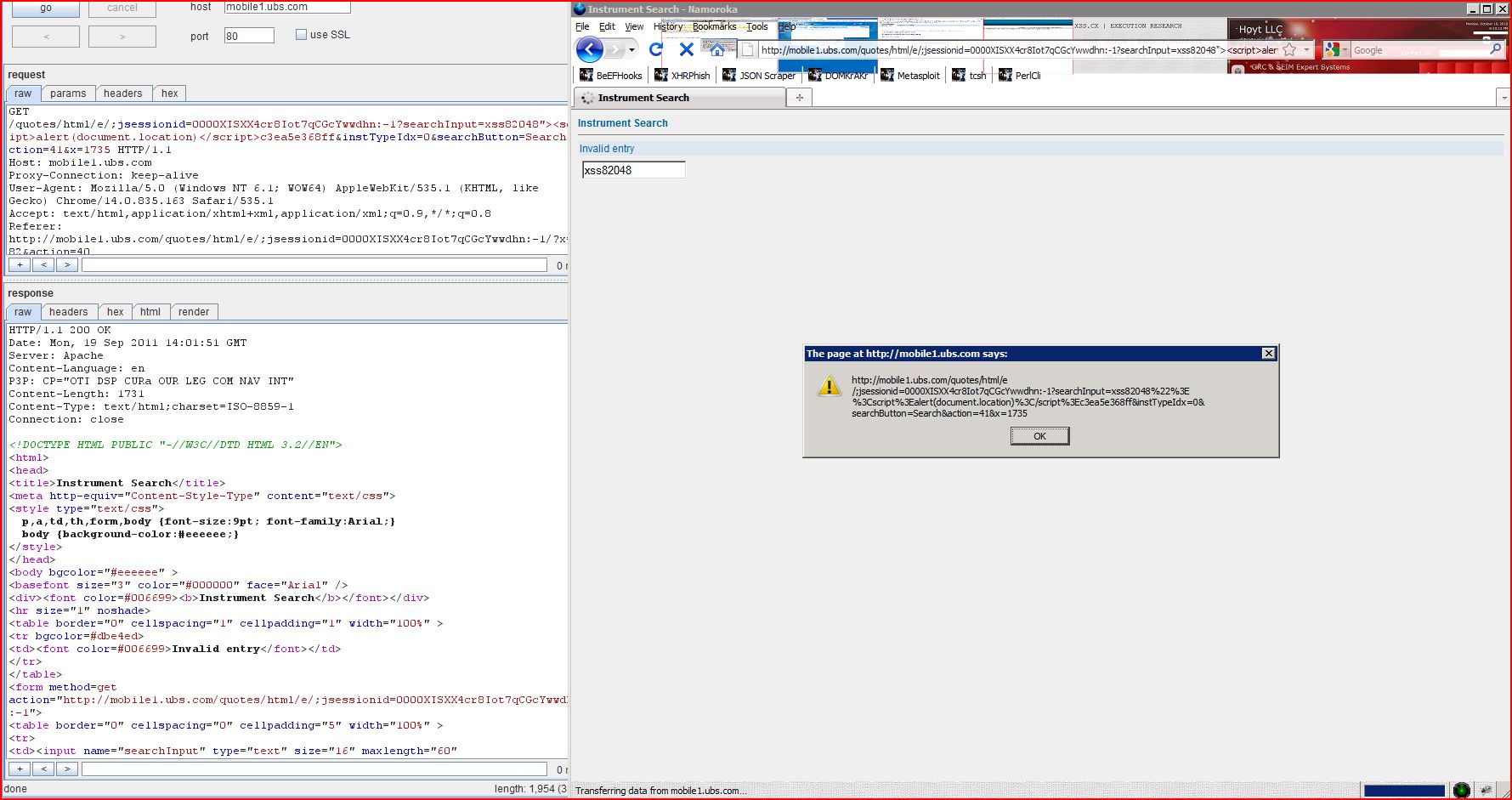Focus the Google search box
Viewport: 1512px width, 800px height.
1419,50
